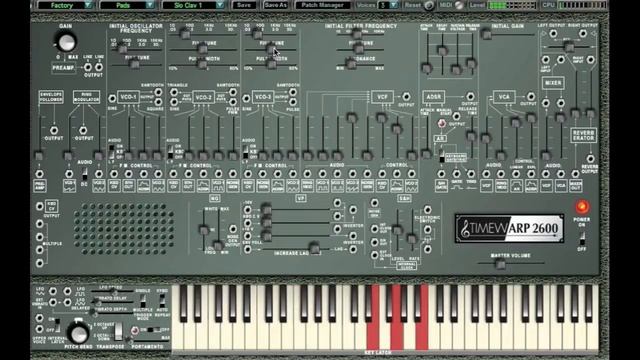Screen dimensions: 640x360
Task: Toggle Single/Multiple trigger mode switch
Action: coord(143,301)
